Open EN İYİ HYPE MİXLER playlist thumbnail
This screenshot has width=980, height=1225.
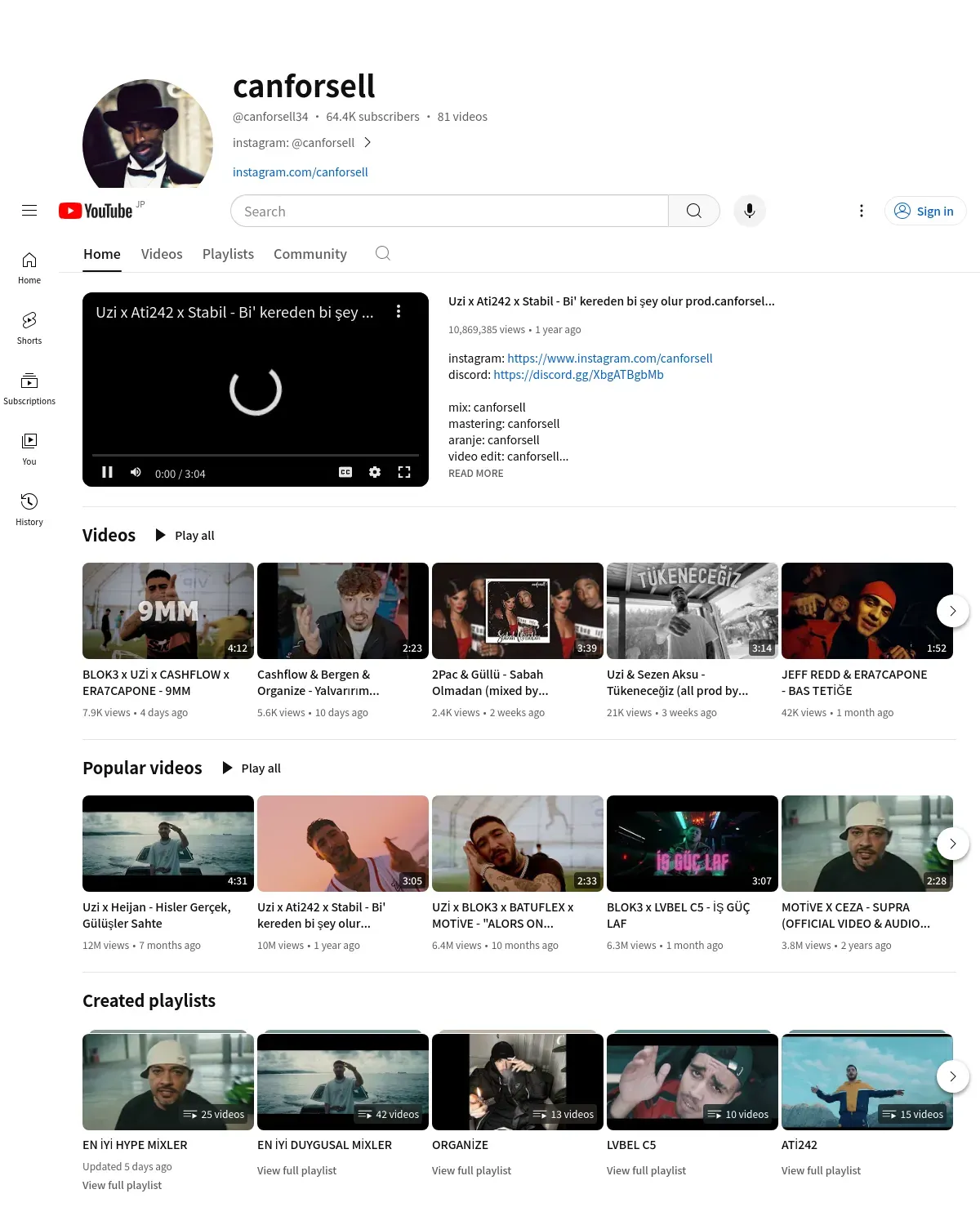[x=168, y=1081]
